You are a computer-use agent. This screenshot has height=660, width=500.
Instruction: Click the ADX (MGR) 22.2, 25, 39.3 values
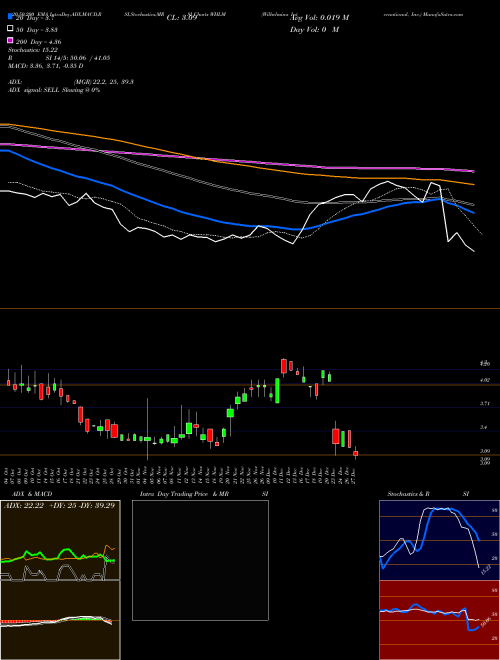(x=104, y=82)
